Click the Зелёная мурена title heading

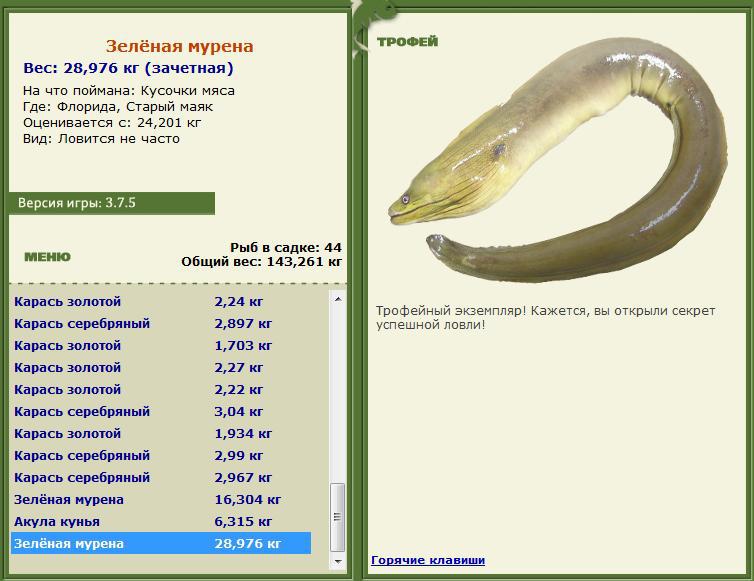click(x=179, y=46)
